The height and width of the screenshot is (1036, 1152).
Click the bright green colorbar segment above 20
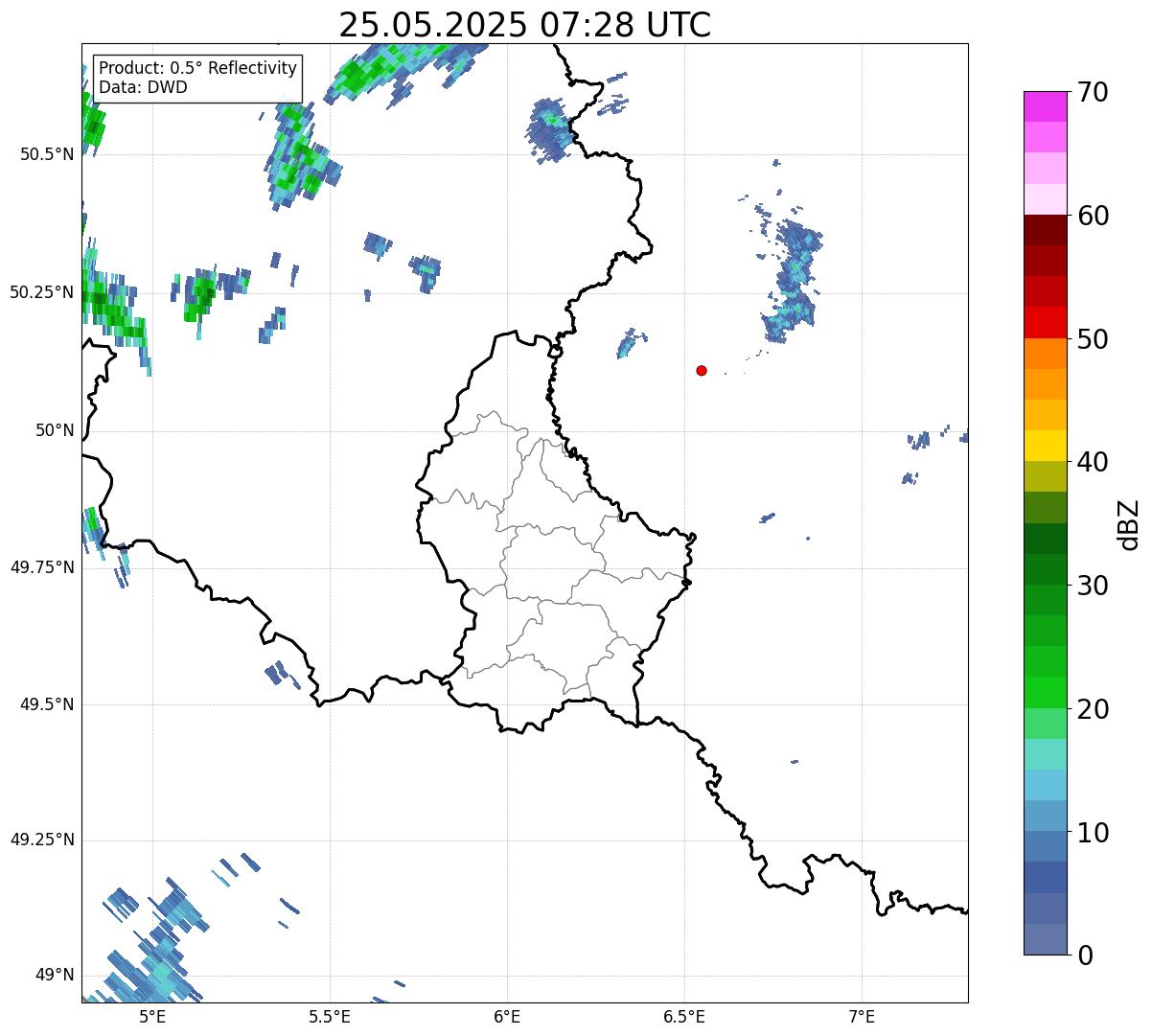tap(1045, 693)
